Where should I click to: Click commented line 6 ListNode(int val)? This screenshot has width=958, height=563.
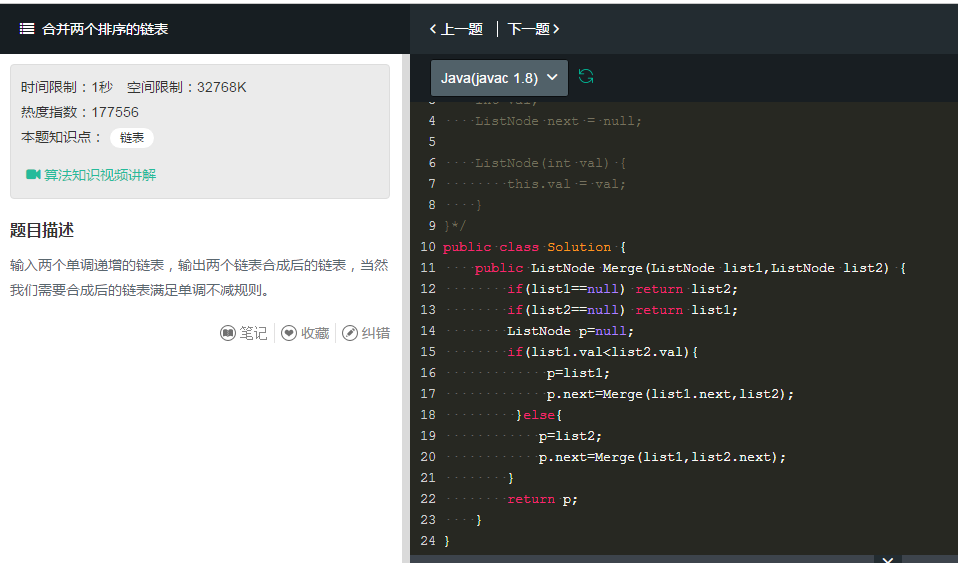pyautogui.click(x=550, y=163)
